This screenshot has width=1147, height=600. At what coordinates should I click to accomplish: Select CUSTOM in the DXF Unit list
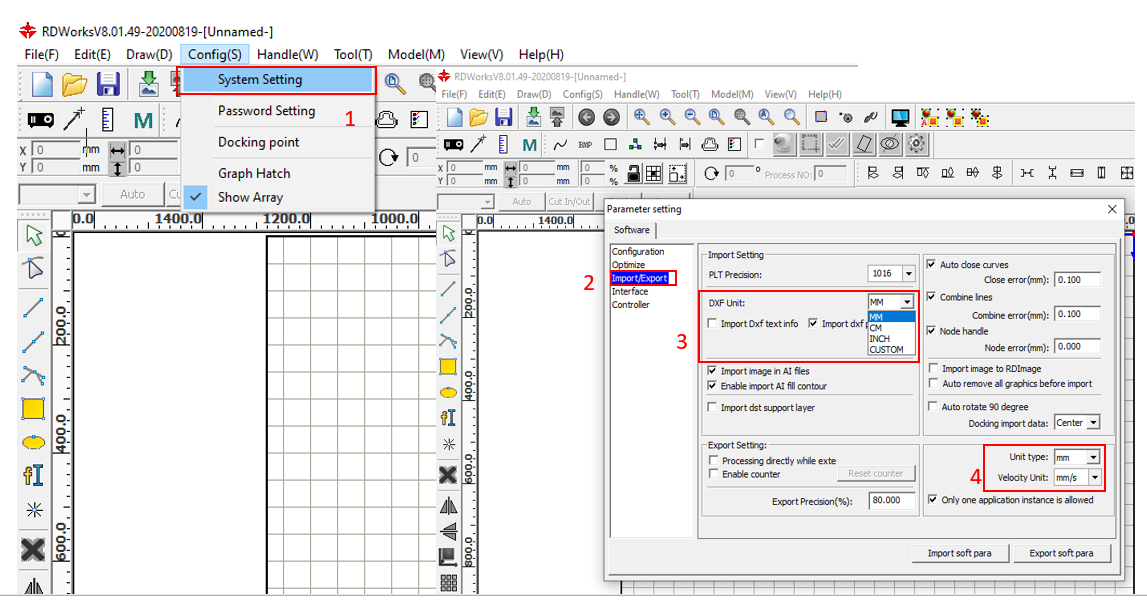click(x=891, y=350)
